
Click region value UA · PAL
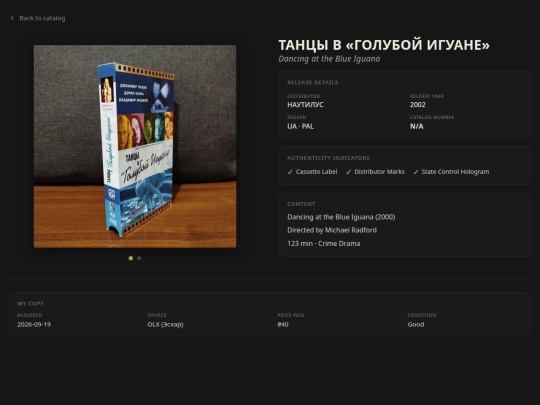coord(301,126)
